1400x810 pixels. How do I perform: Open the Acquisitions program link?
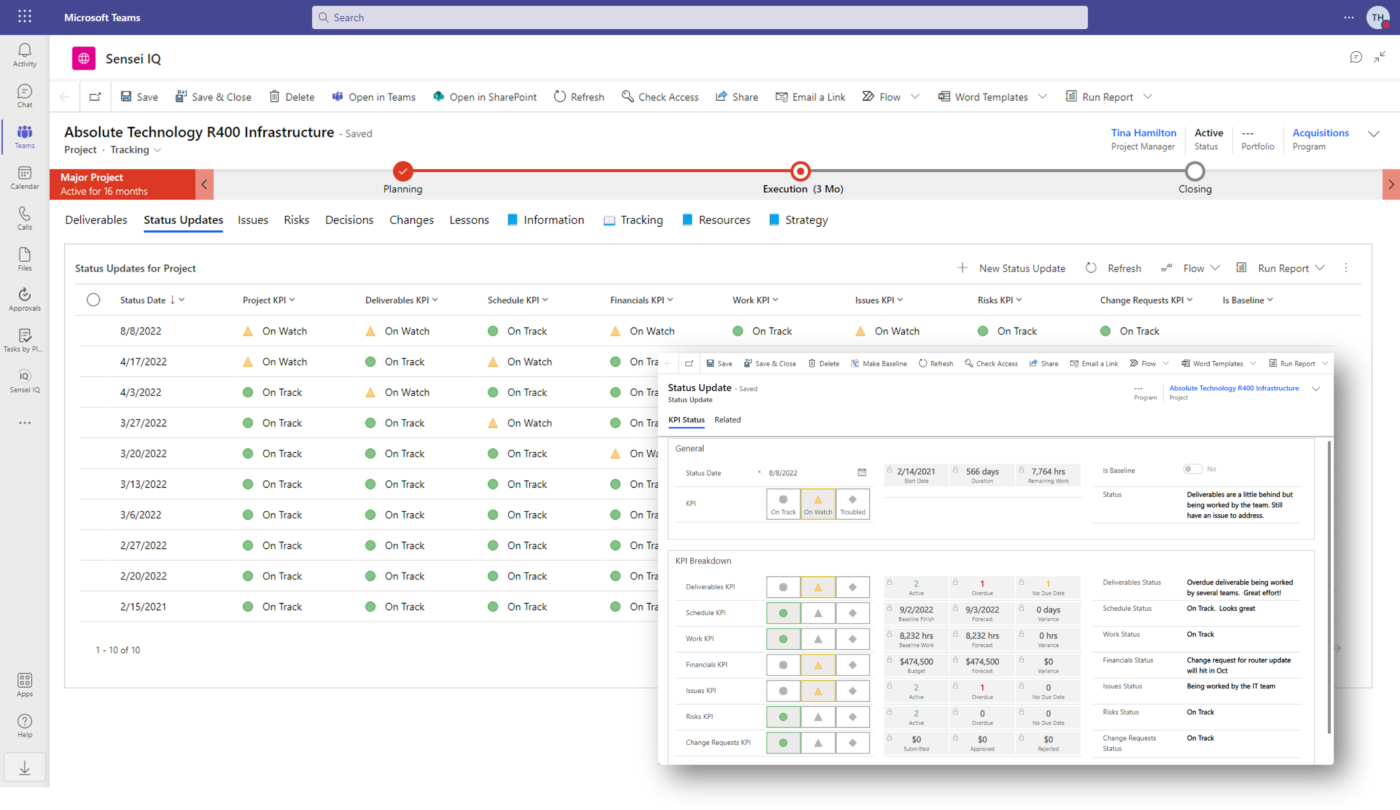tap(1321, 133)
